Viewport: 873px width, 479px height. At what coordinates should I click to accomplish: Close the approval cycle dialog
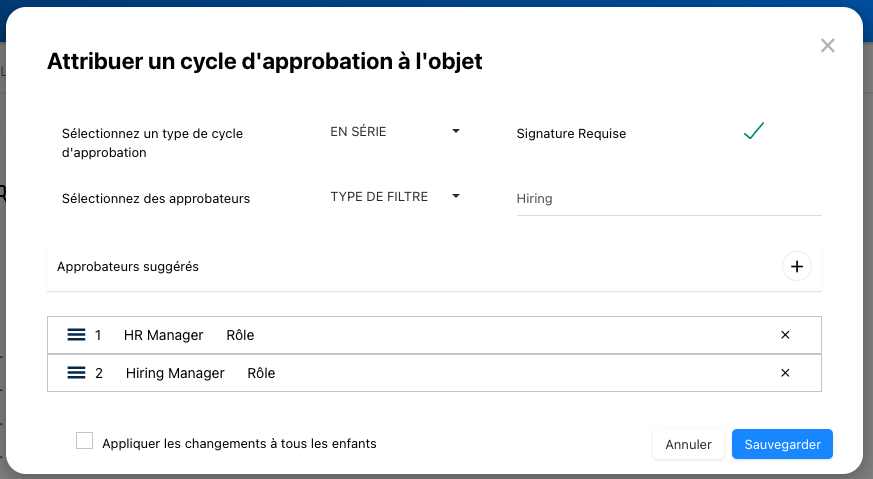(x=827, y=46)
